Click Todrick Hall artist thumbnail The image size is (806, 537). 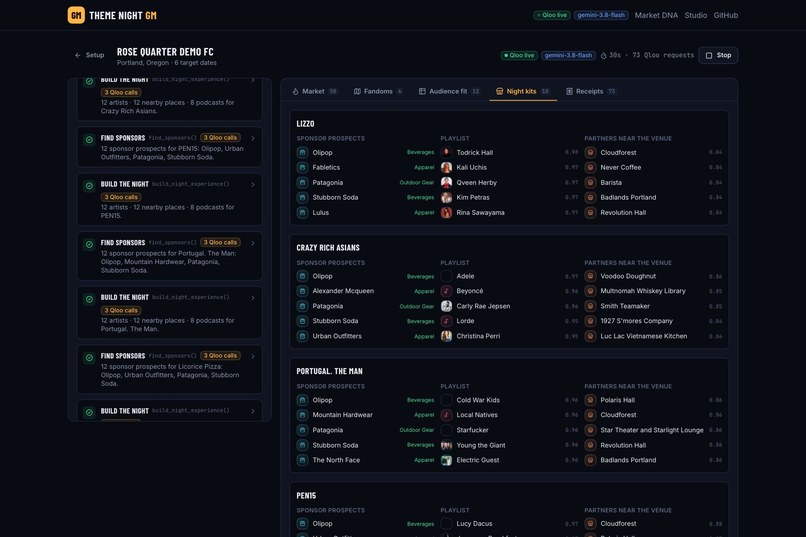tap(446, 153)
